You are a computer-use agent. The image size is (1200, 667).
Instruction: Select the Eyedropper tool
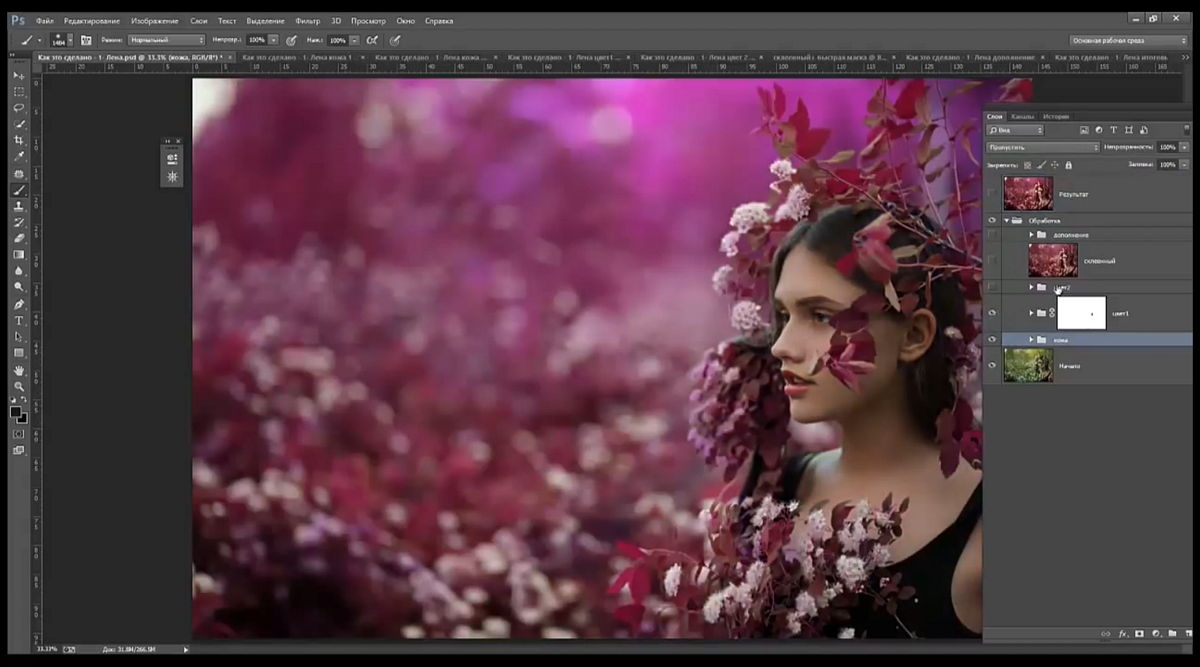pos(18,156)
